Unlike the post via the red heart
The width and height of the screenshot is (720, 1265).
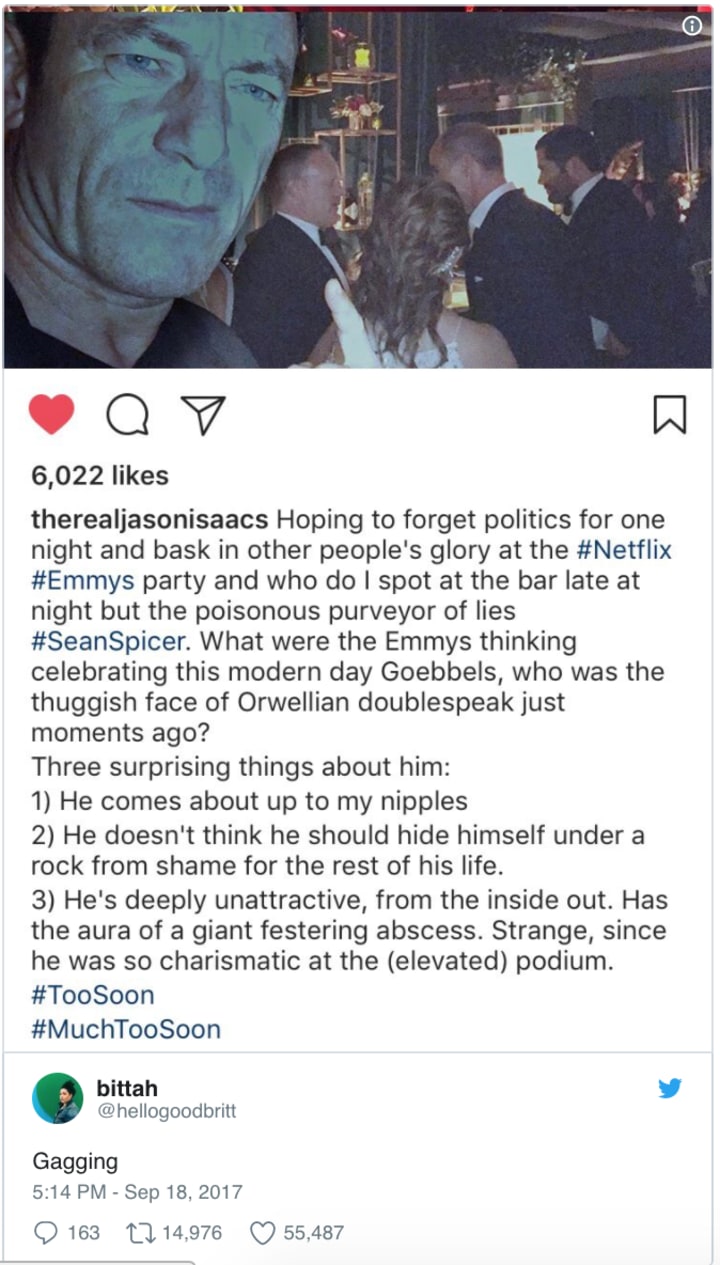(x=51, y=414)
